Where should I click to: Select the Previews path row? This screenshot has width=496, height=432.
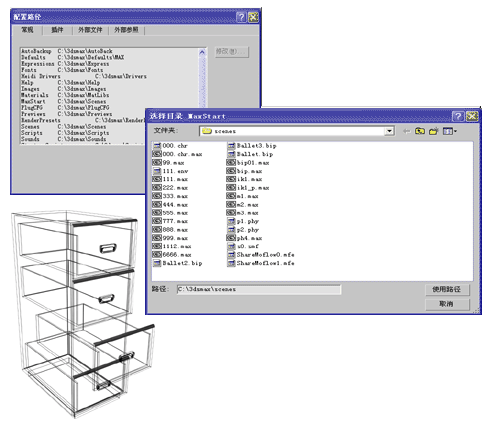pyautogui.click(x=83, y=114)
